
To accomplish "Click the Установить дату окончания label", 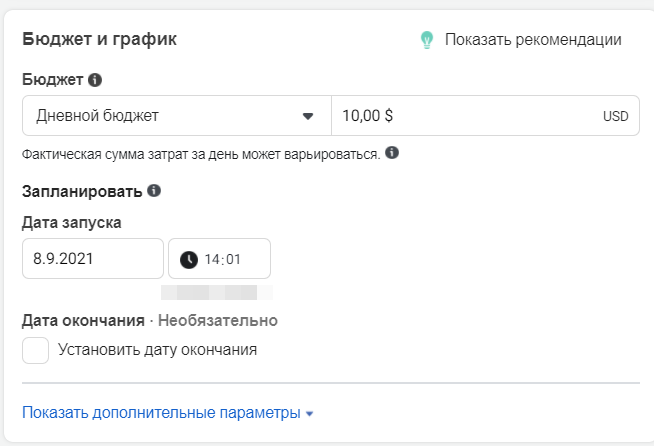I will [x=157, y=350].
